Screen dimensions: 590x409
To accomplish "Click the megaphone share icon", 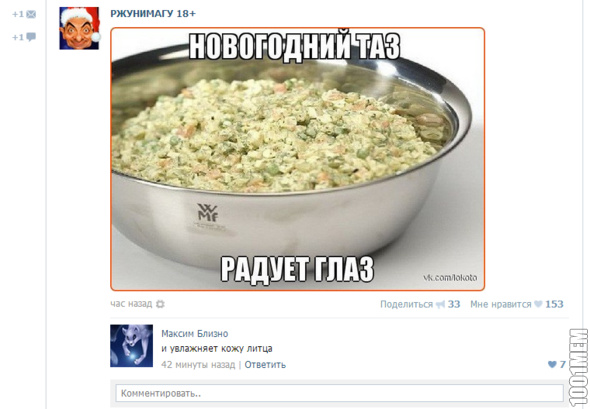I will (440, 304).
